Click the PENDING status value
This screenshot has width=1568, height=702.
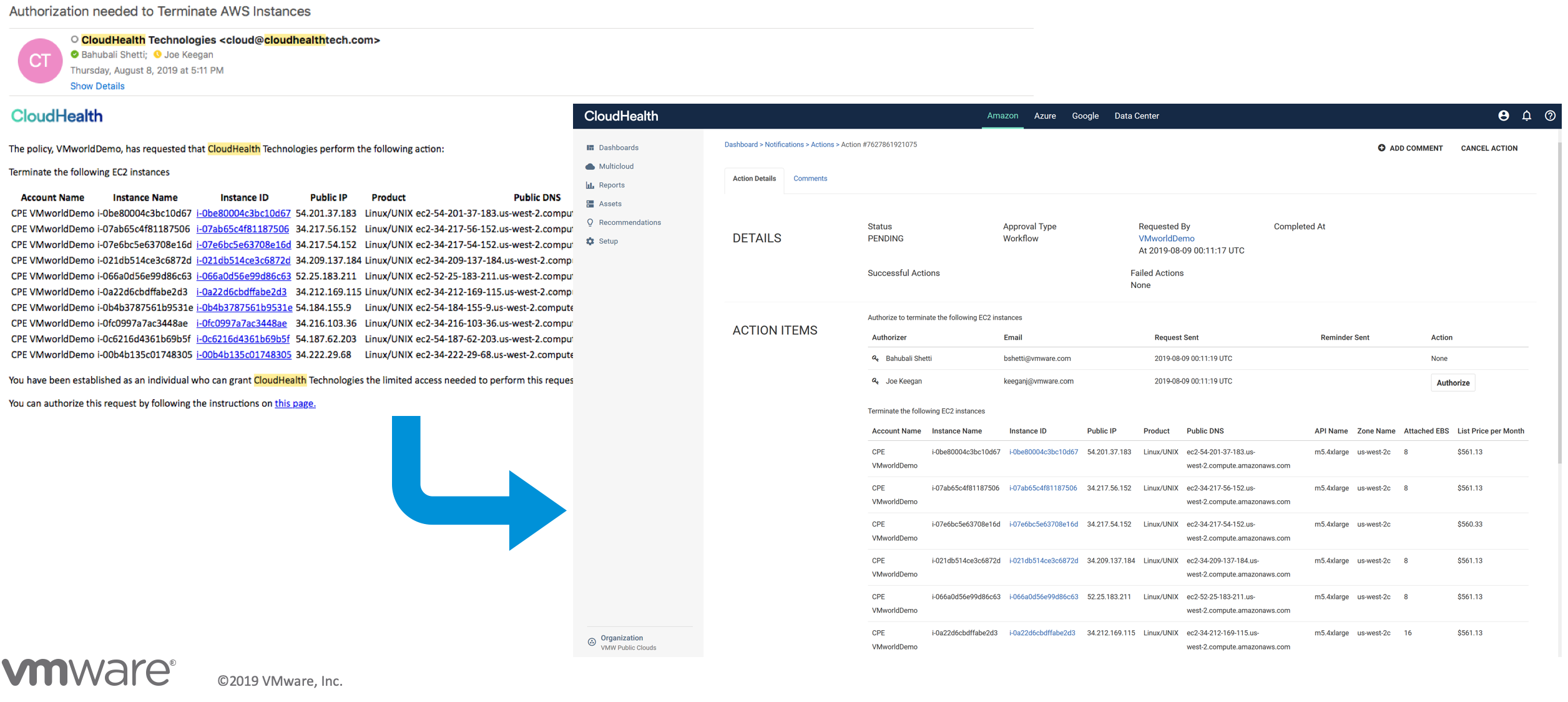point(885,239)
